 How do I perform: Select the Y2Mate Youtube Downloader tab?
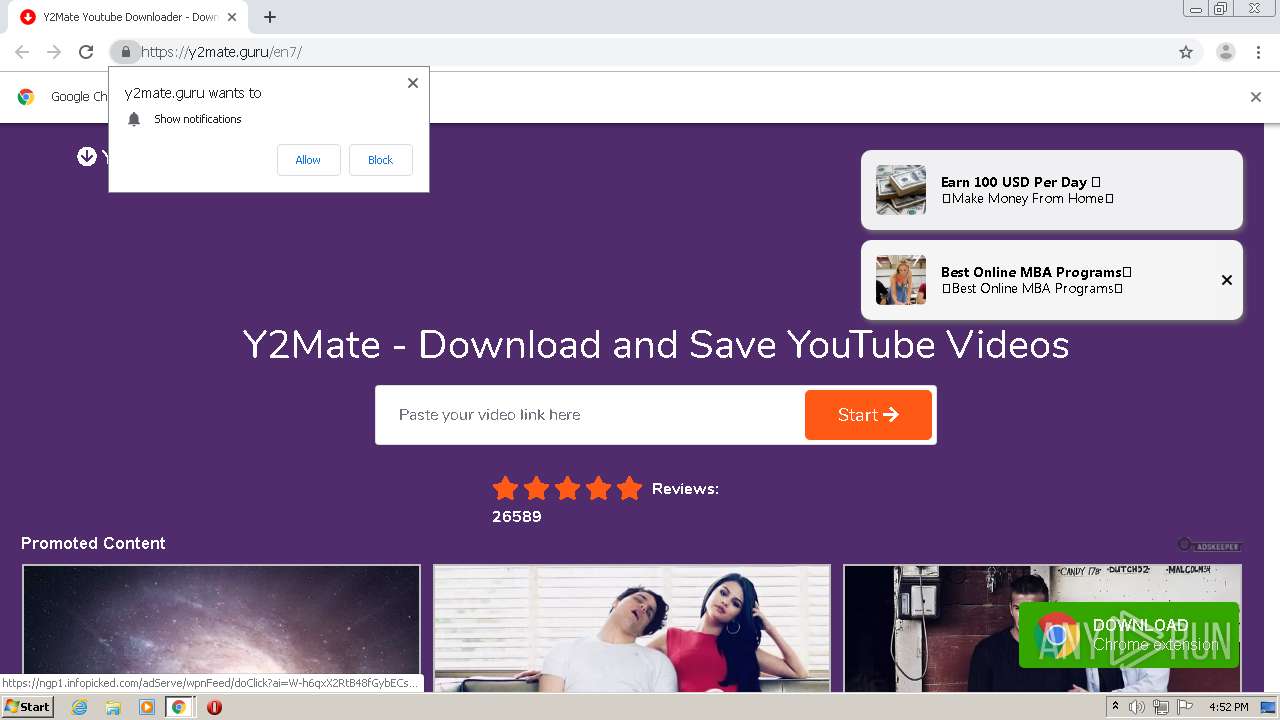pyautogui.click(x=128, y=17)
